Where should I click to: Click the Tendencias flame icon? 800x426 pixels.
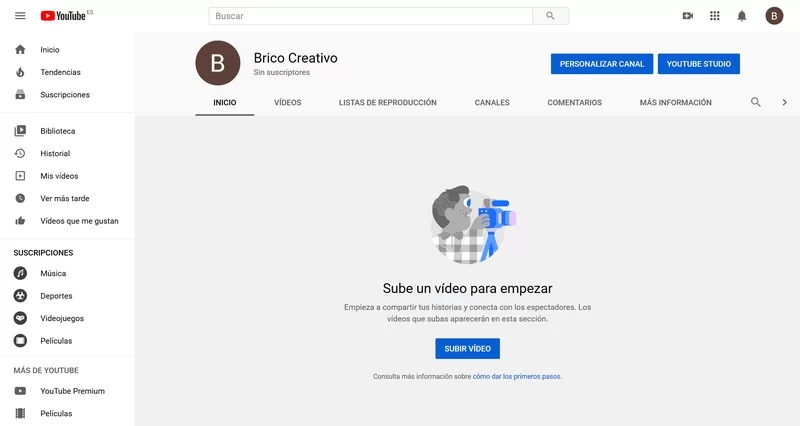coord(20,72)
